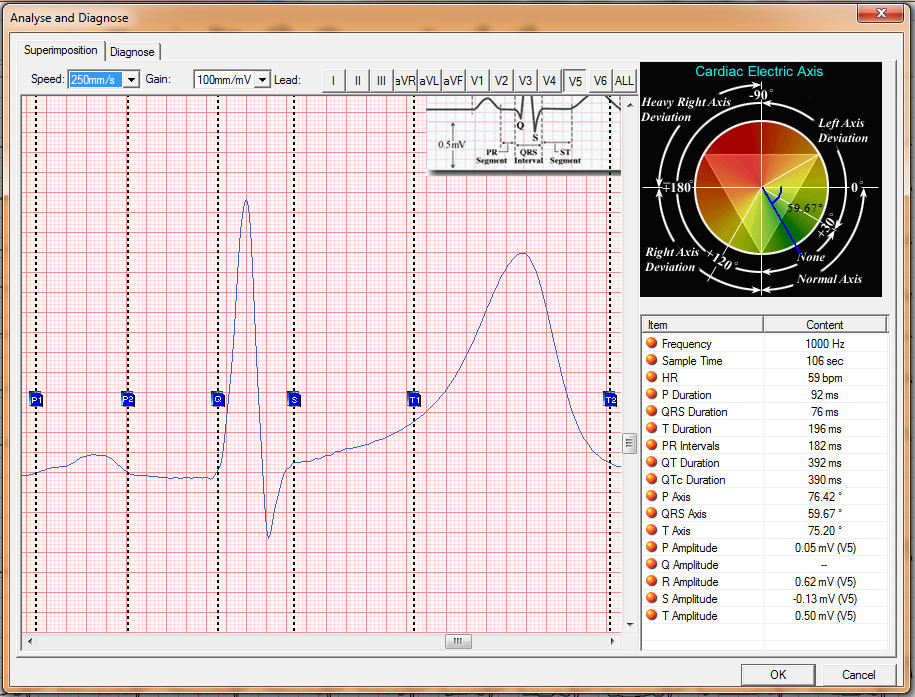The height and width of the screenshot is (697, 915).
Task: Click the orange icon beside QRS Duration
Action: 652,411
